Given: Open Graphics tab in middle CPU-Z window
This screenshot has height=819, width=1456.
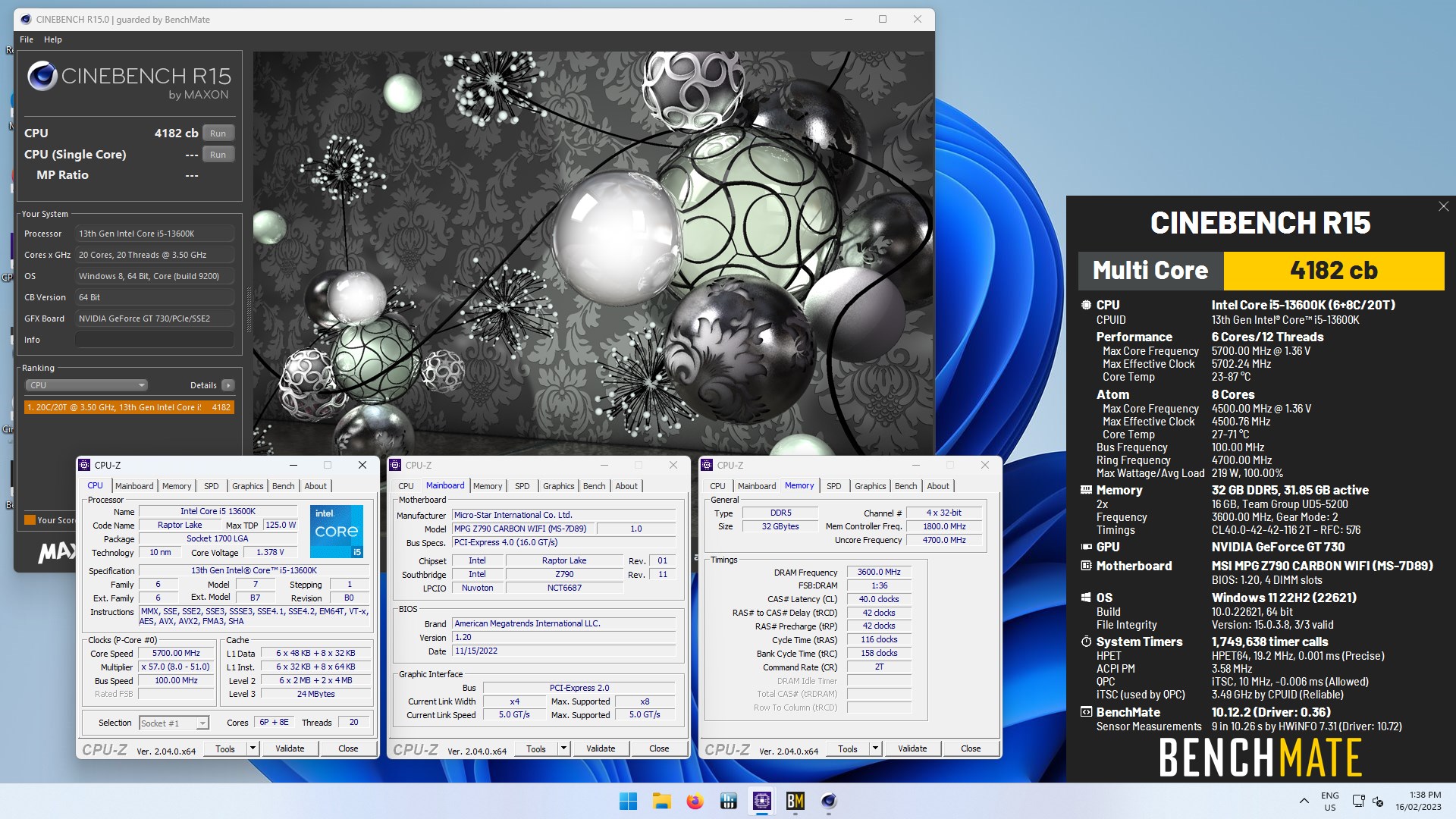Looking at the screenshot, I should [x=559, y=486].
